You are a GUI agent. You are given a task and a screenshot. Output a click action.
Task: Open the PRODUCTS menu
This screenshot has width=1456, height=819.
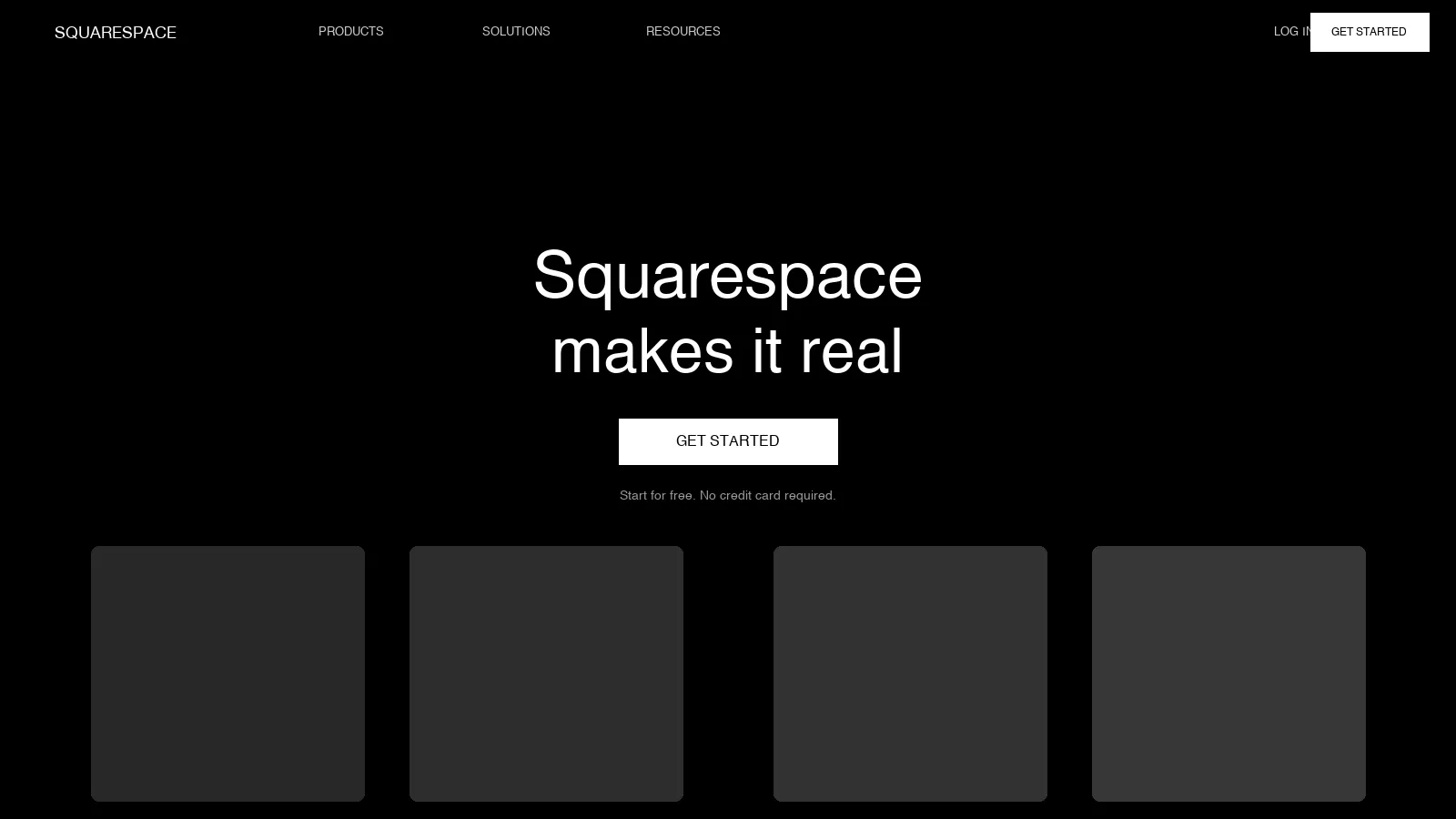click(351, 32)
